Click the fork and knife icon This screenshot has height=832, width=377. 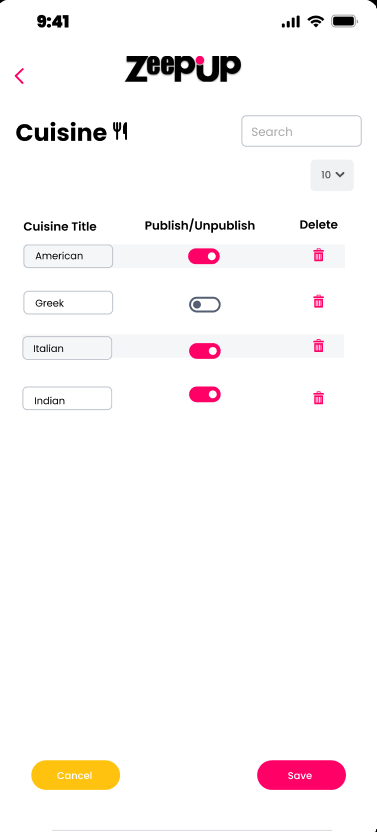pos(121,131)
